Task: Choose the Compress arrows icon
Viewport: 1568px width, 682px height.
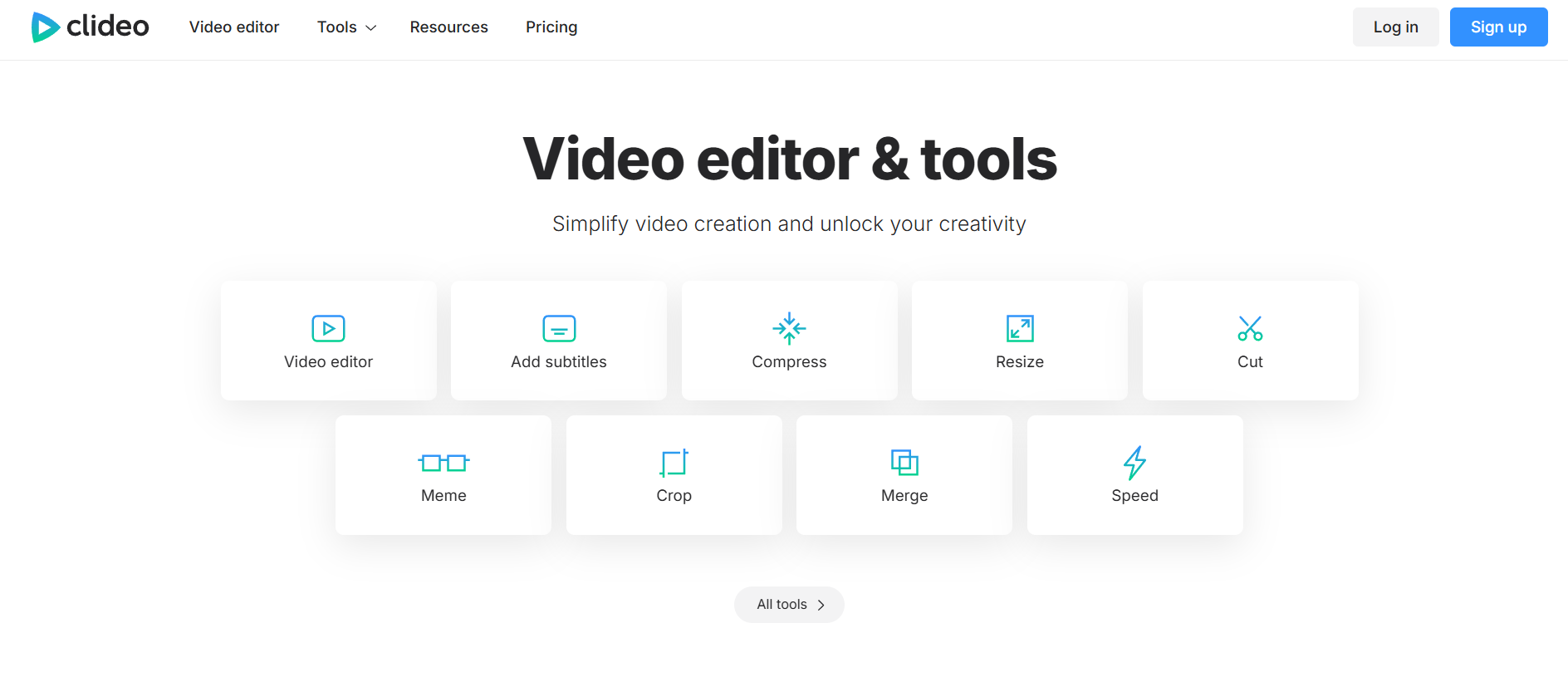Action: click(x=789, y=328)
